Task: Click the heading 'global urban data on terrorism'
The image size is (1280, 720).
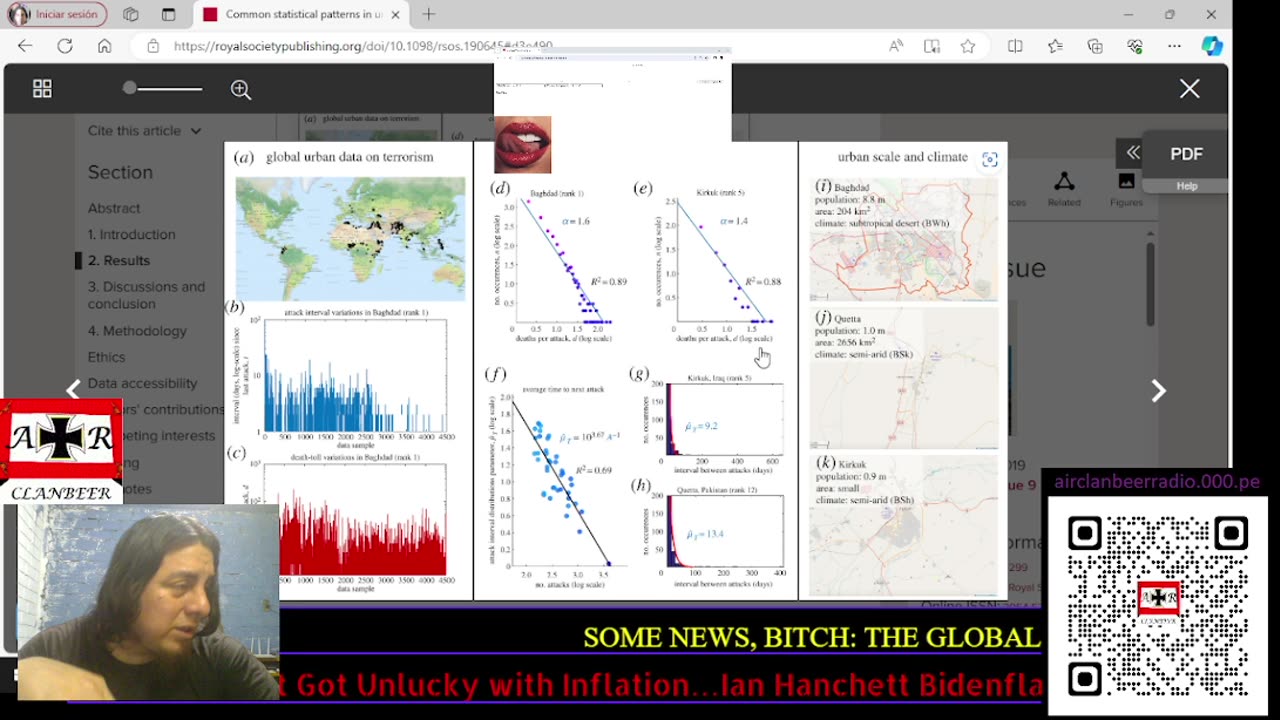Action: click(349, 157)
